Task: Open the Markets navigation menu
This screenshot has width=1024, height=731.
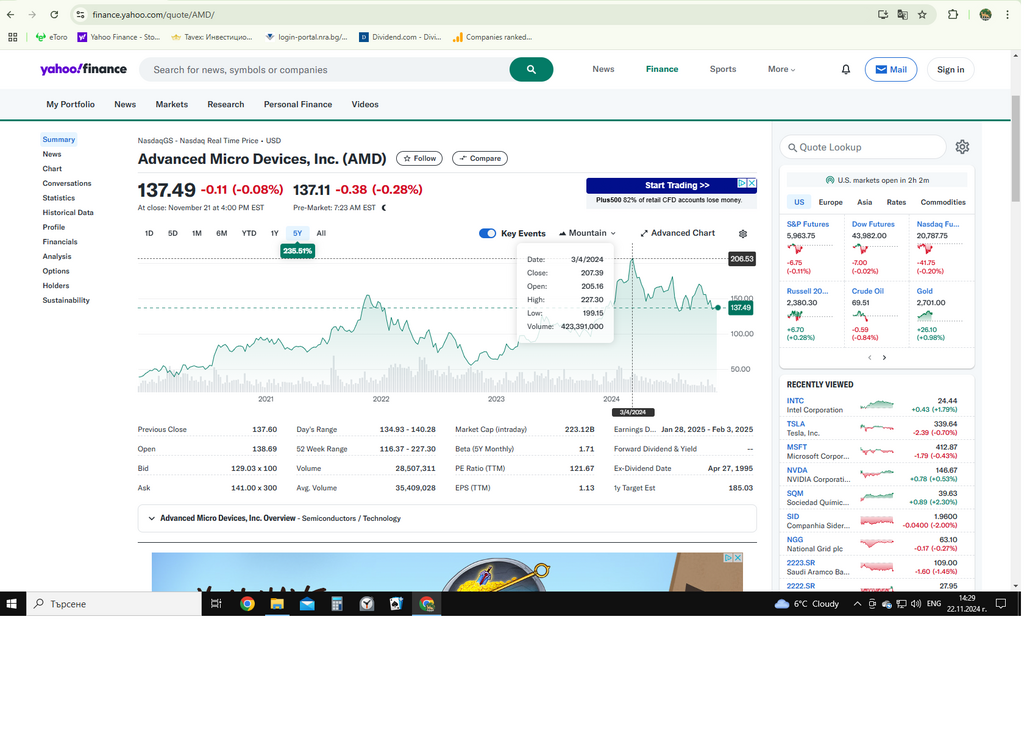Action: 172,105
